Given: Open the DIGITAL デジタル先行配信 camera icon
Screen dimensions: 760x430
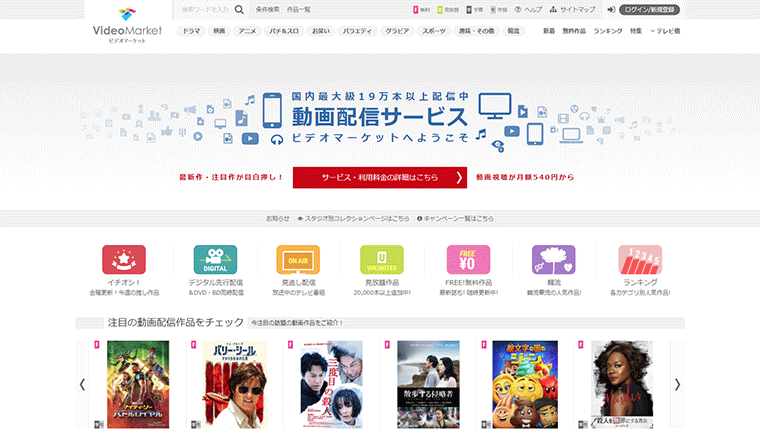Looking at the screenshot, I should pyautogui.click(x=215, y=260).
